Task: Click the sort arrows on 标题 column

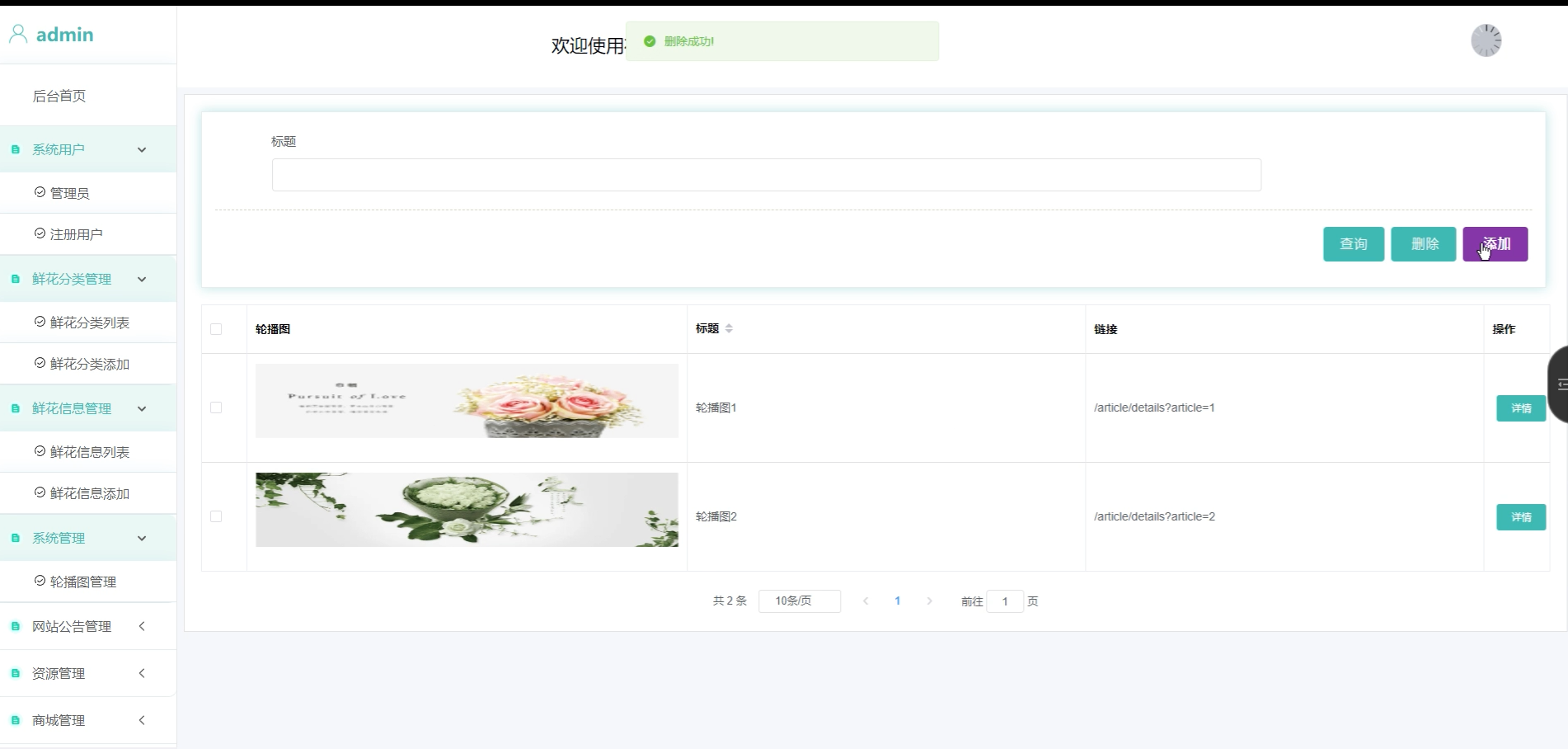Action: 729,328
